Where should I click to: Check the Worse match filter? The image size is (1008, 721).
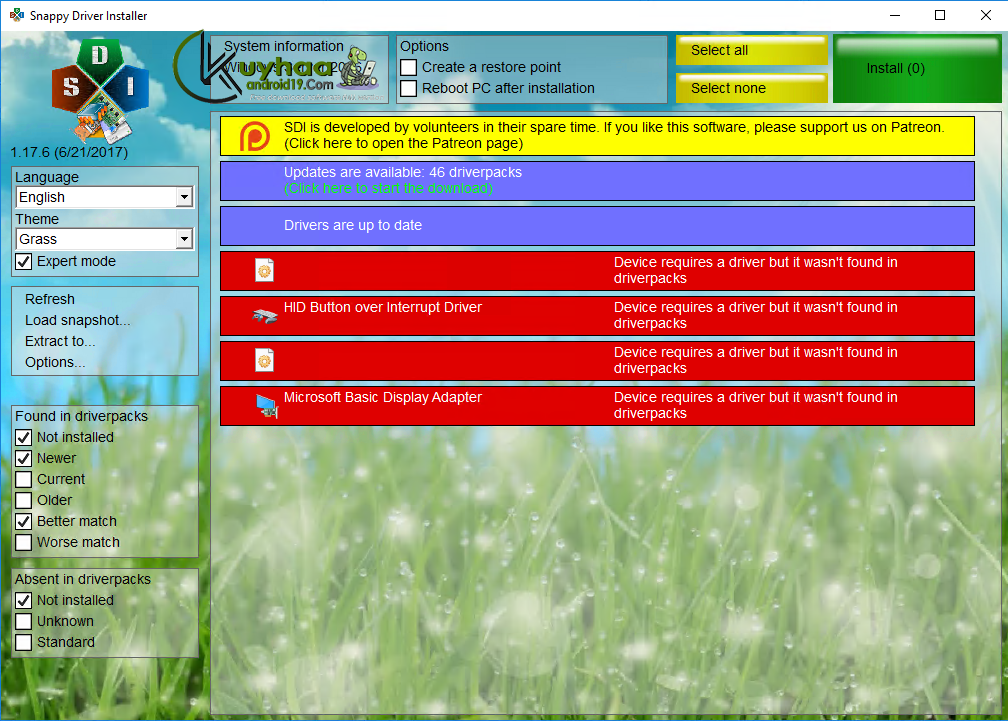point(24,542)
